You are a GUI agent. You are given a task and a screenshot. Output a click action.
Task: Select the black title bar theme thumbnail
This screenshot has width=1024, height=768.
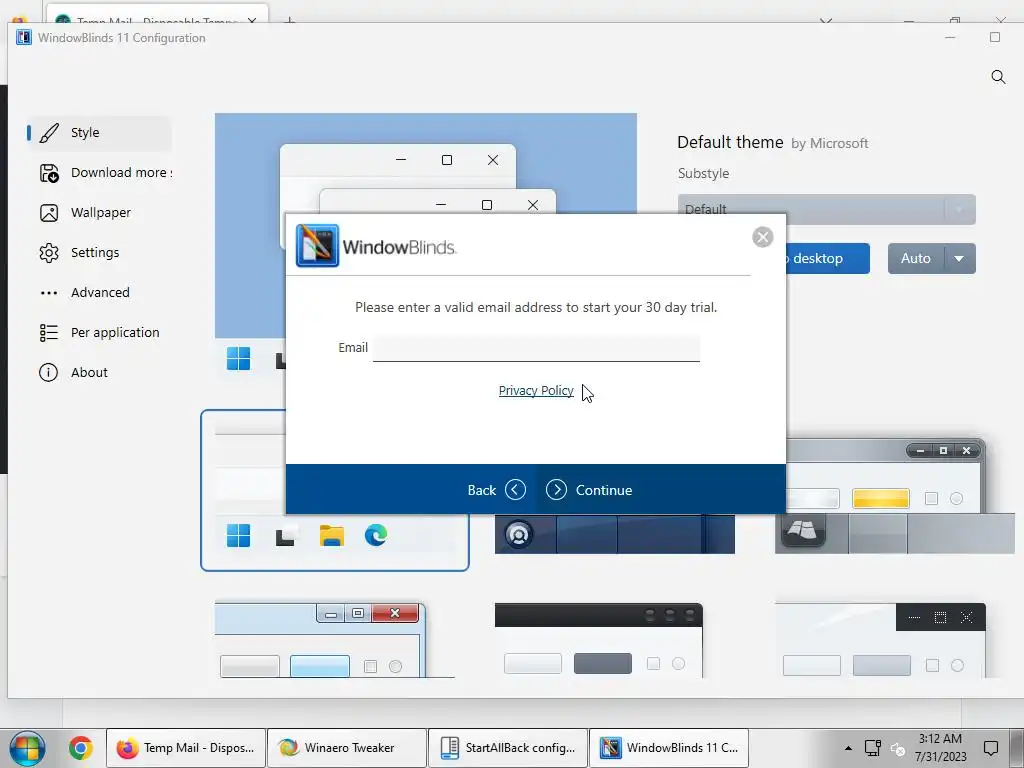(599, 641)
